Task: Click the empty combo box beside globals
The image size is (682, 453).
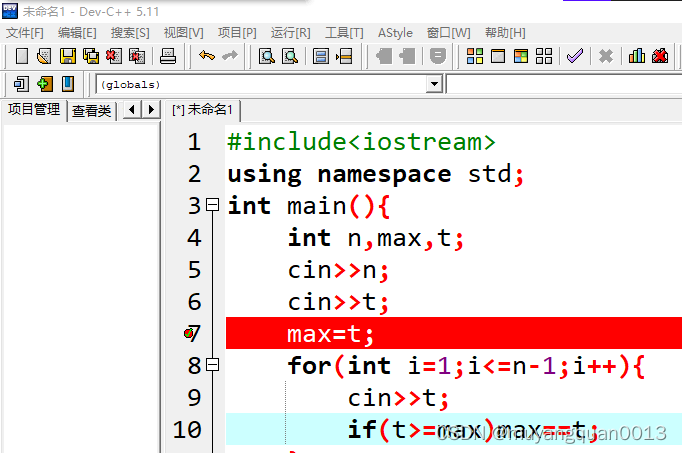Action: [564, 84]
